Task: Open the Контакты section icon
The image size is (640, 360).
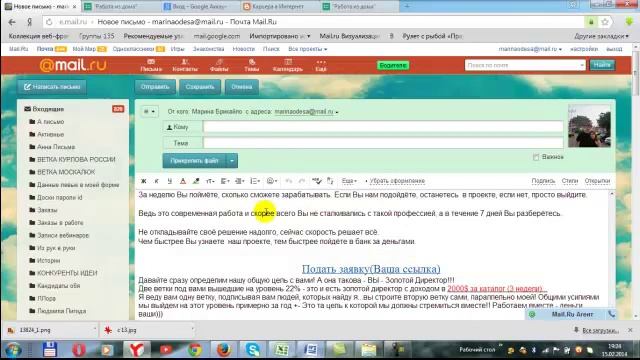Action: pos(185,65)
